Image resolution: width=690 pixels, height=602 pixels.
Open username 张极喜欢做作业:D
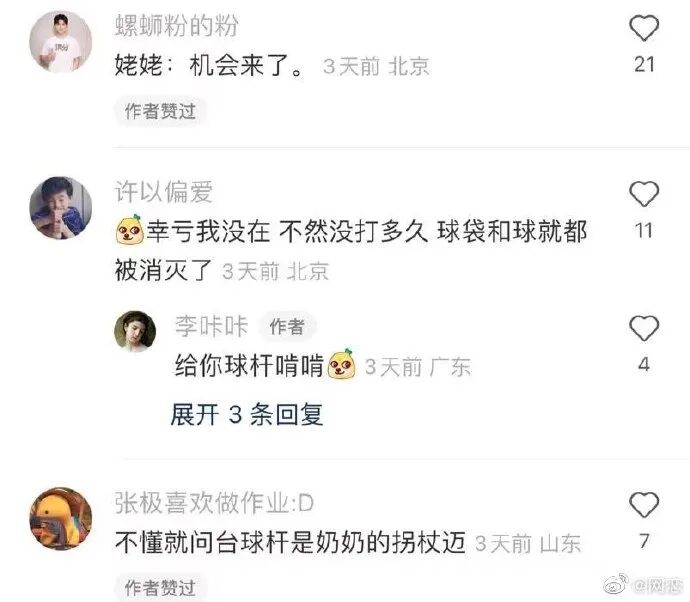pos(214,503)
